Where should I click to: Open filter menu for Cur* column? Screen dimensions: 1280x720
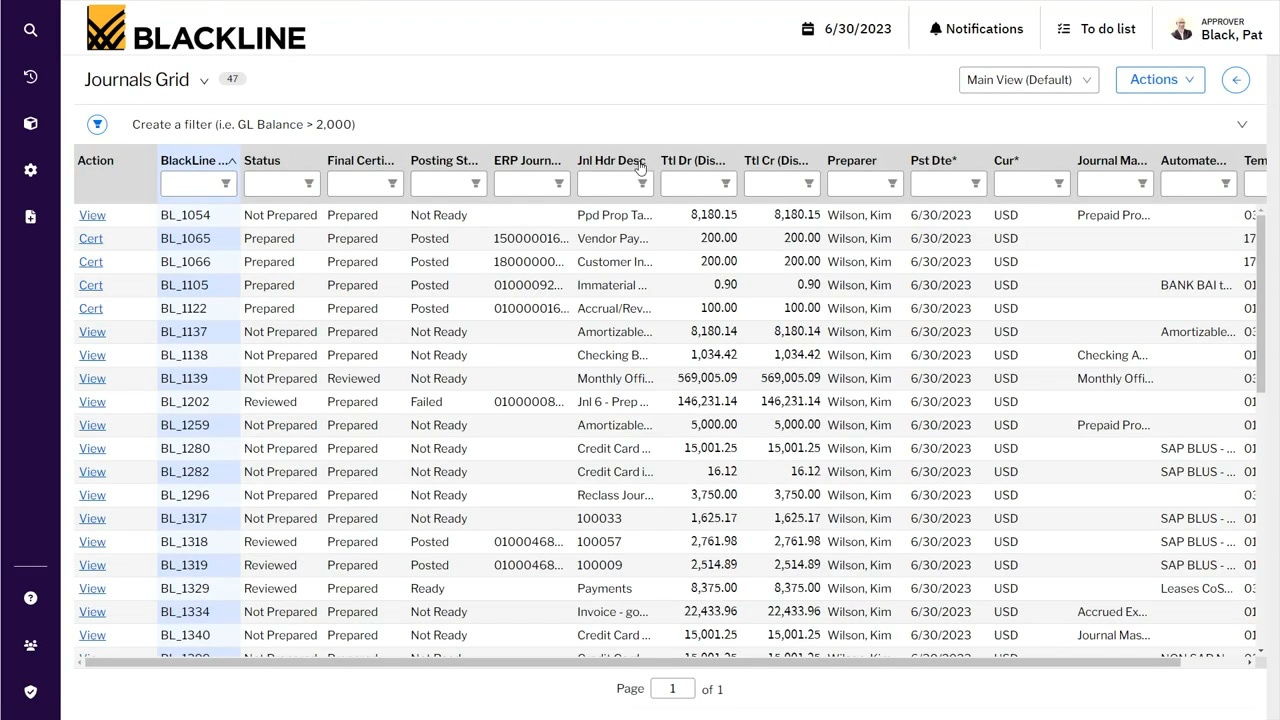pos(1058,184)
